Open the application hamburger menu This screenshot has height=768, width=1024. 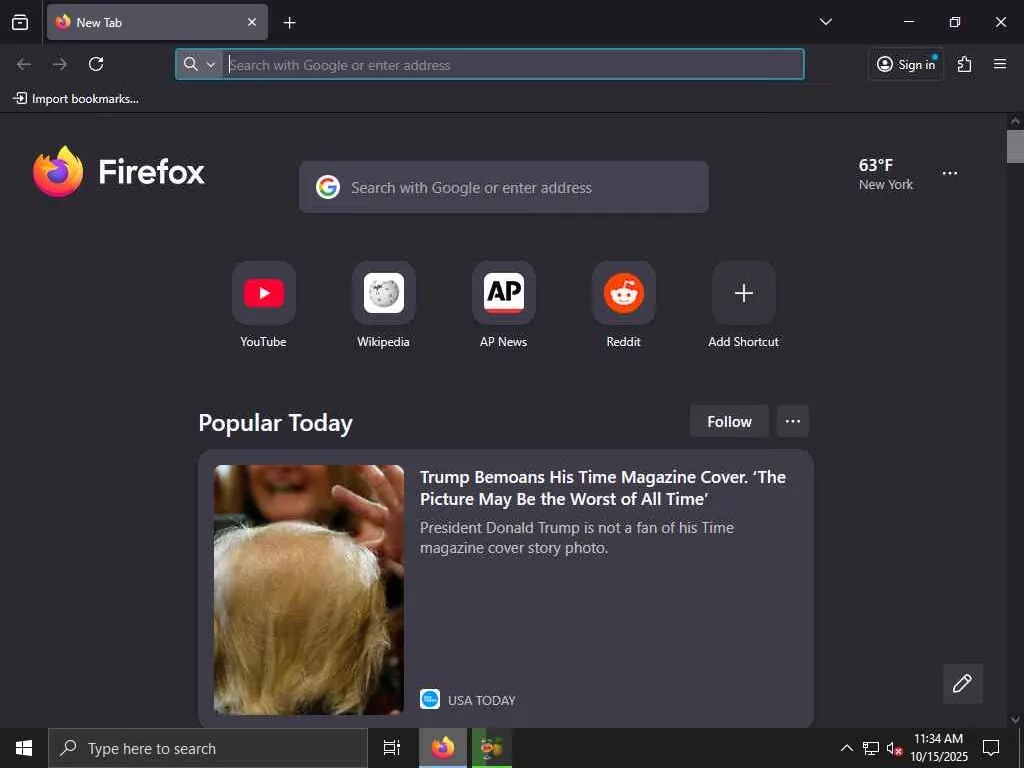click(x=1000, y=64)
